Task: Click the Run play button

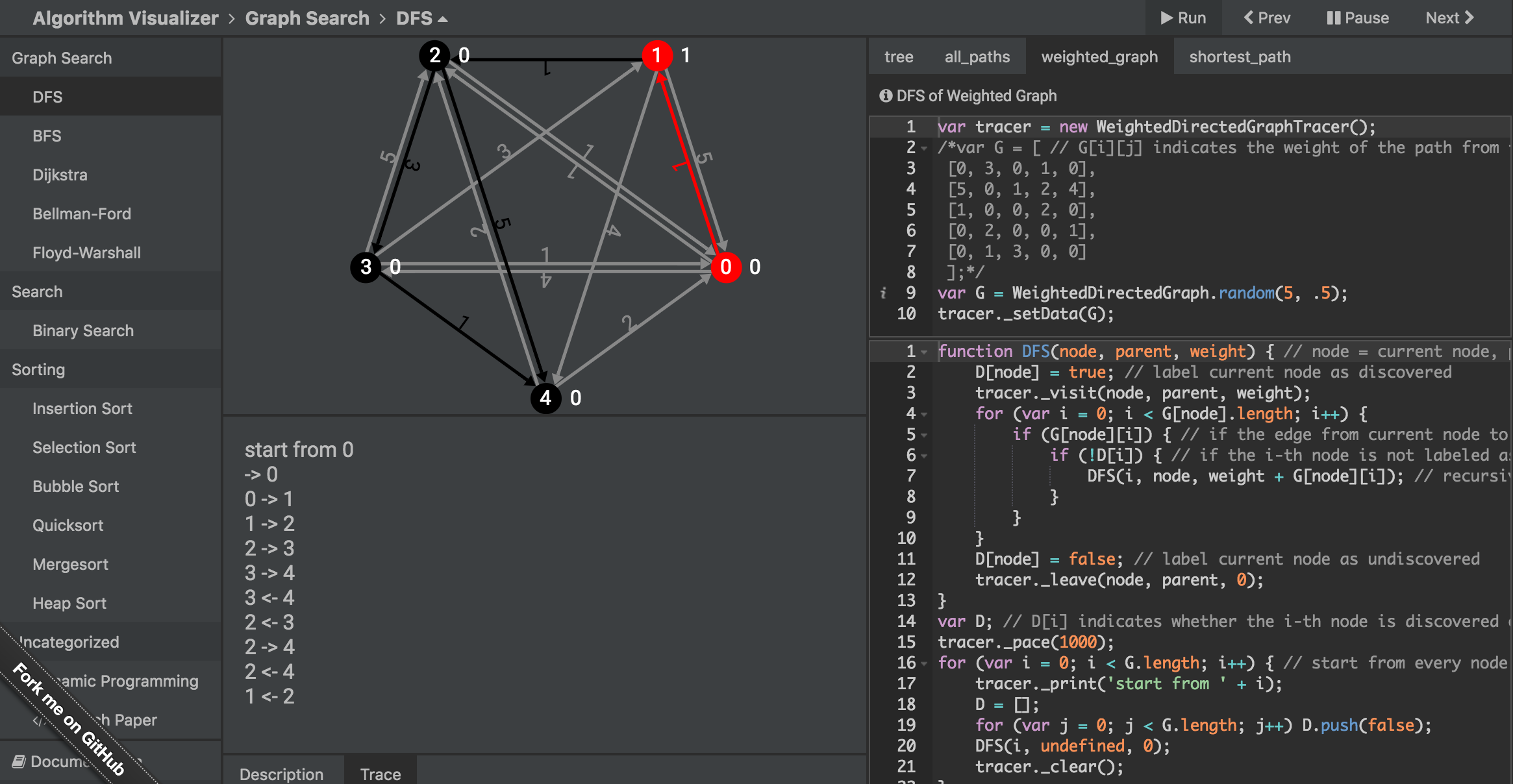Action: (1183, 18)
